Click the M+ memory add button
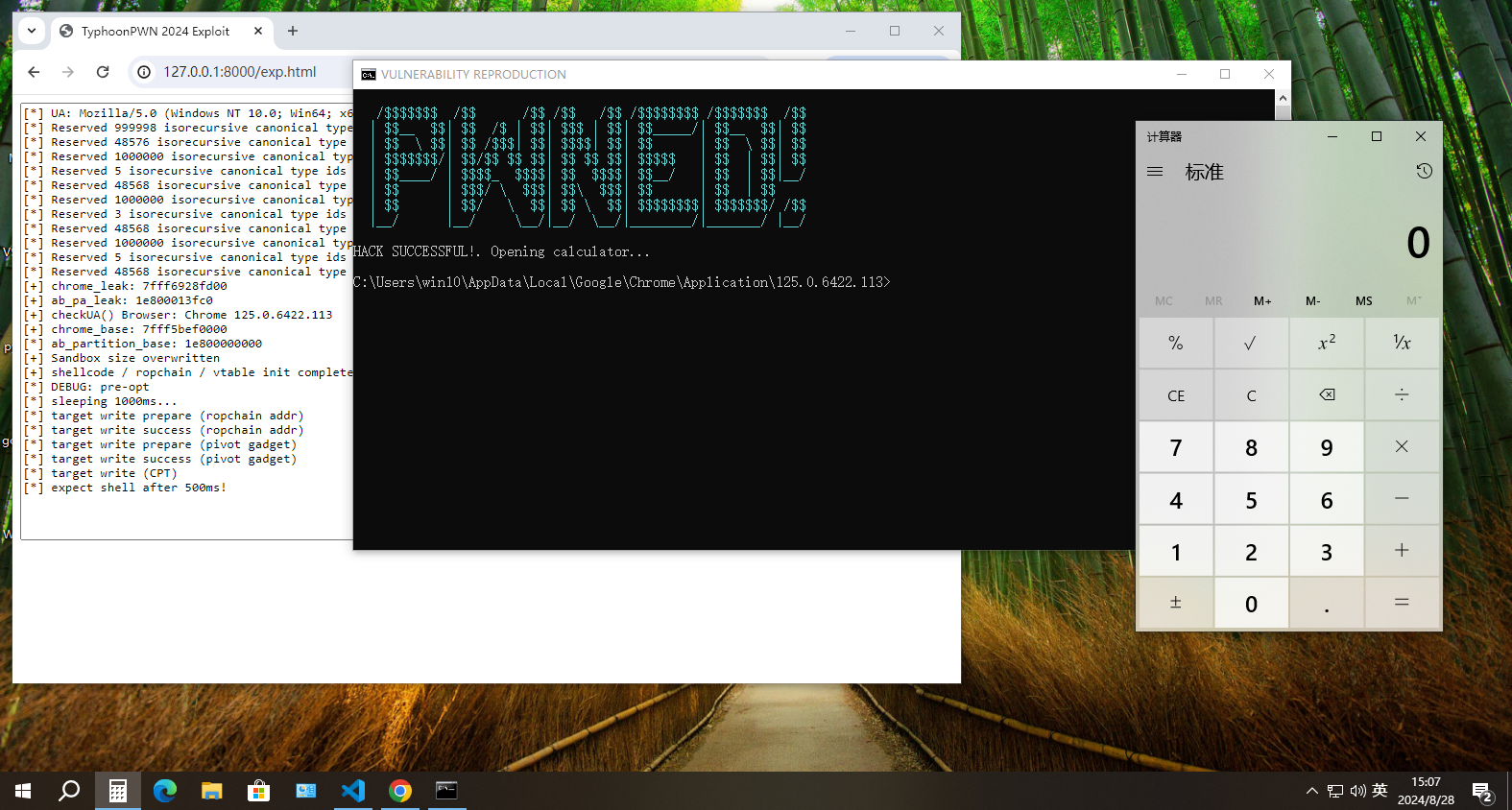The width and height of the screenshot is (1512, 810). click(1262, 301)
